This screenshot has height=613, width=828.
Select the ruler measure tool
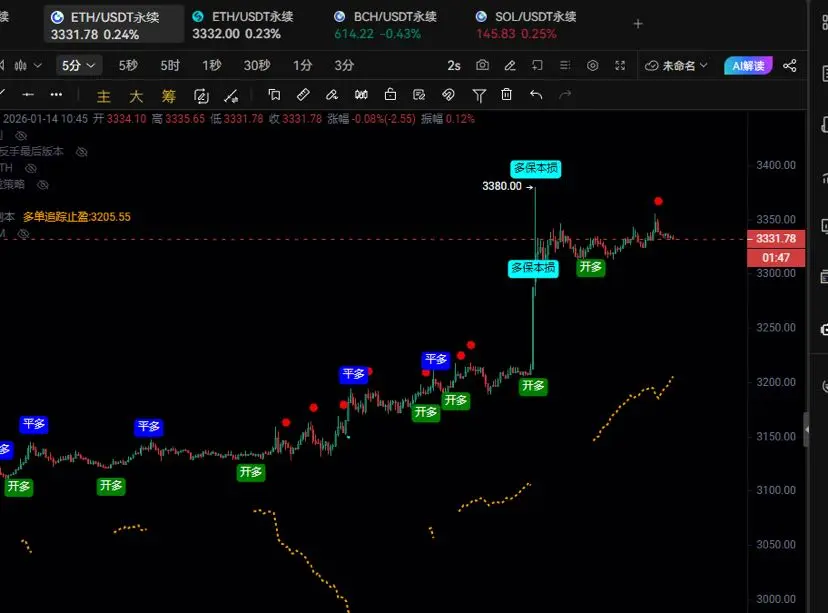[x=303, y=95]
